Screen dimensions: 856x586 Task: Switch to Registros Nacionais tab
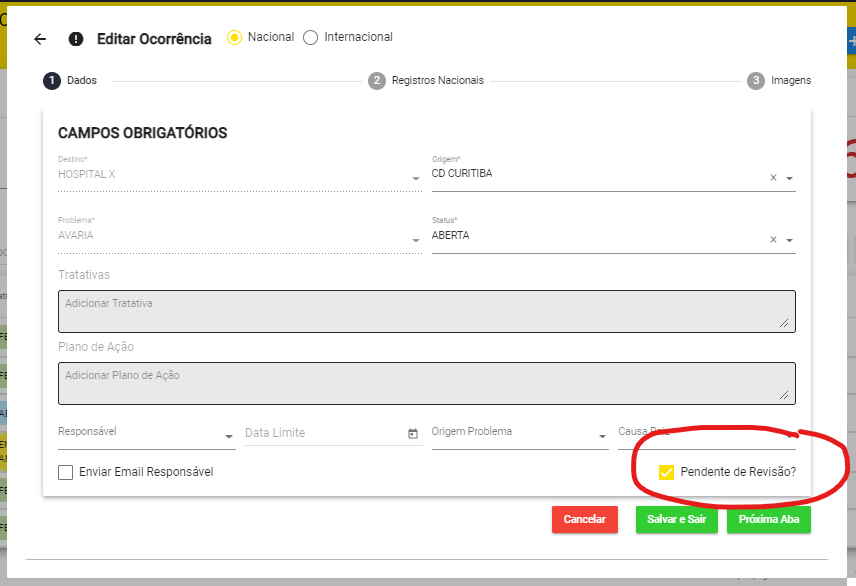click(x=437, y=81)
